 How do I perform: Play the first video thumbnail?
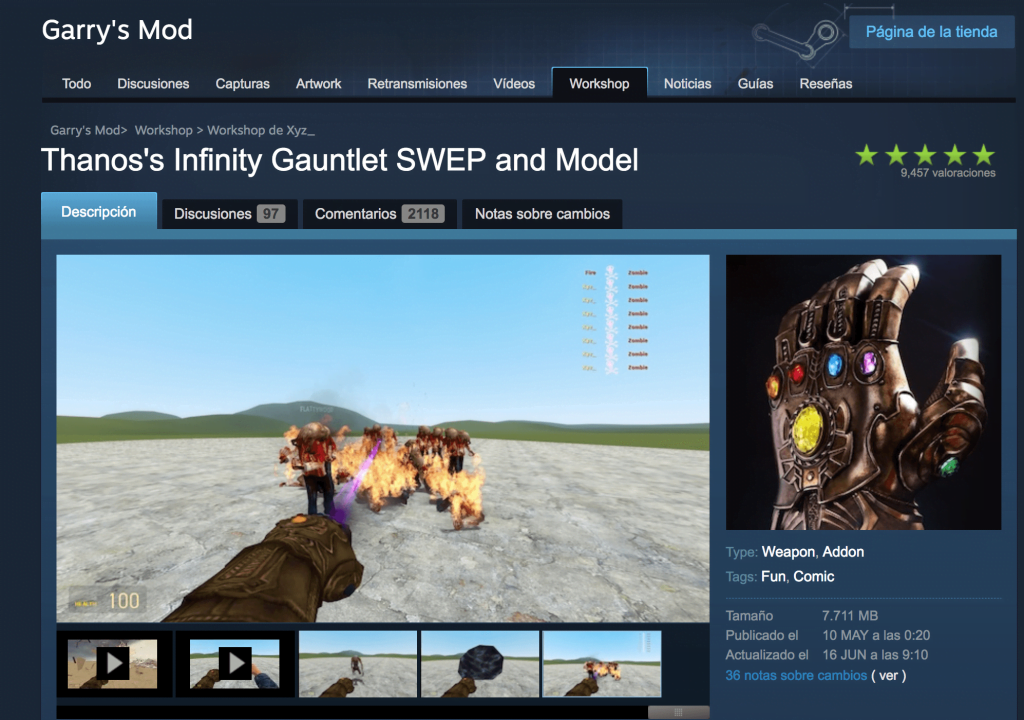coord(114,664)
